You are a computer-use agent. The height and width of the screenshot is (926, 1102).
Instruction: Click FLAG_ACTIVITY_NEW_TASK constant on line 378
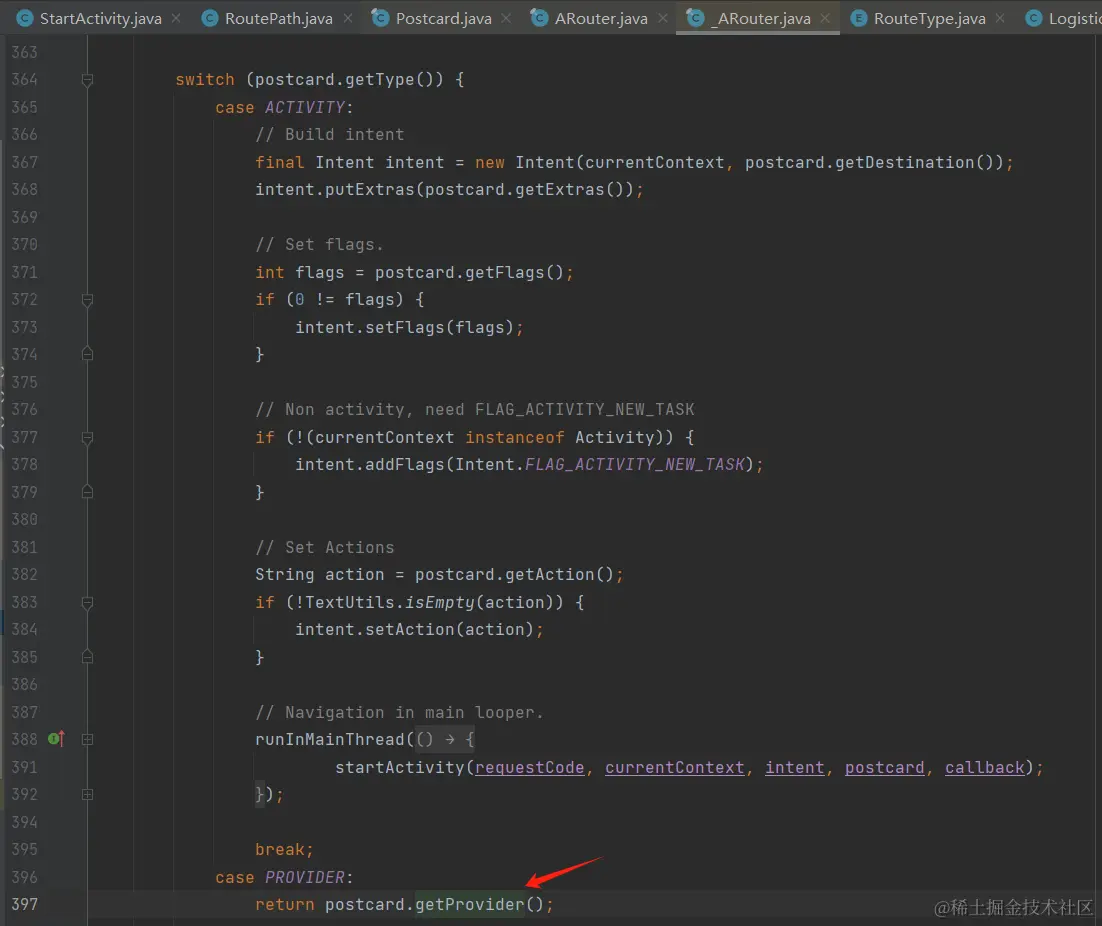[635, 464]
